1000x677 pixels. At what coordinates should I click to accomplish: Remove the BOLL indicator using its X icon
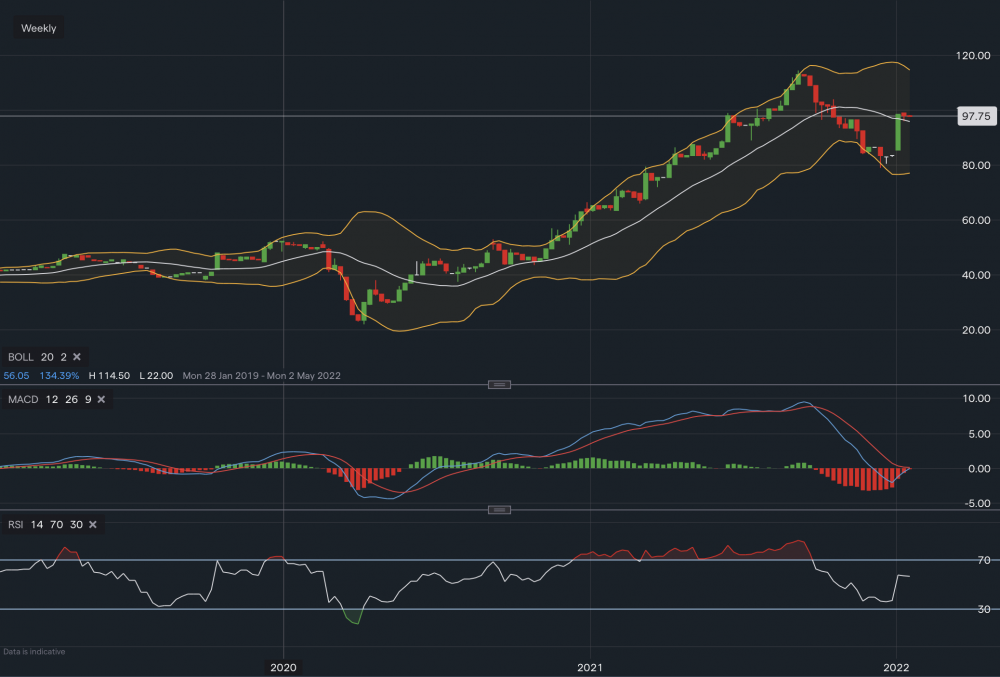(75, 357)
